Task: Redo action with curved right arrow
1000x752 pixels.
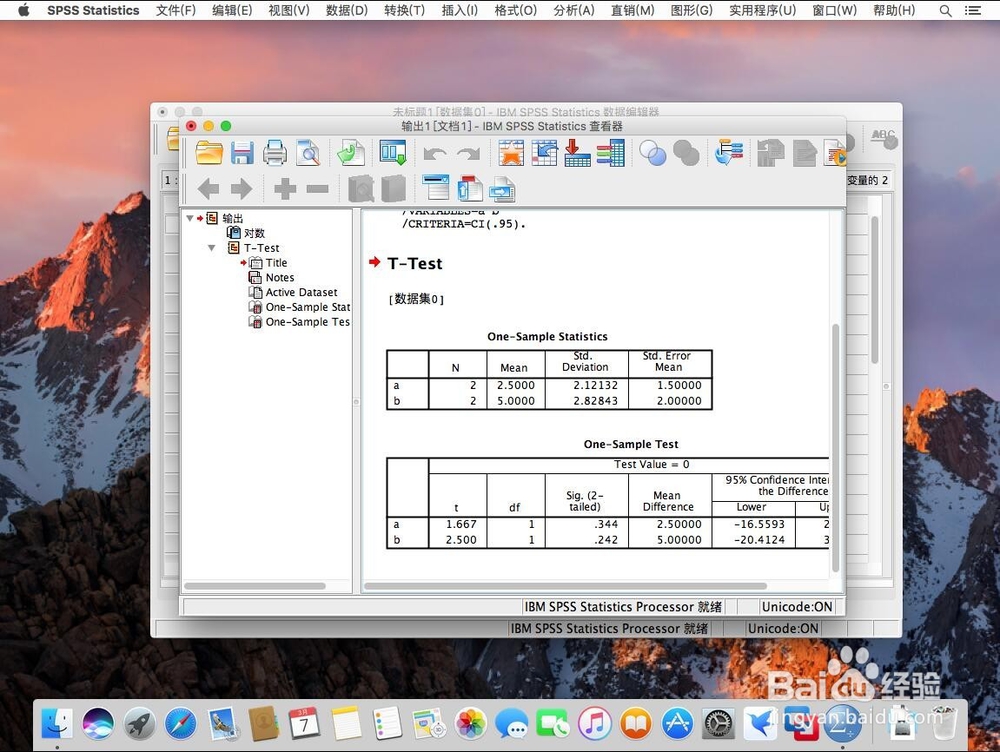Action: pyautogui.click(x=469, y=154)
